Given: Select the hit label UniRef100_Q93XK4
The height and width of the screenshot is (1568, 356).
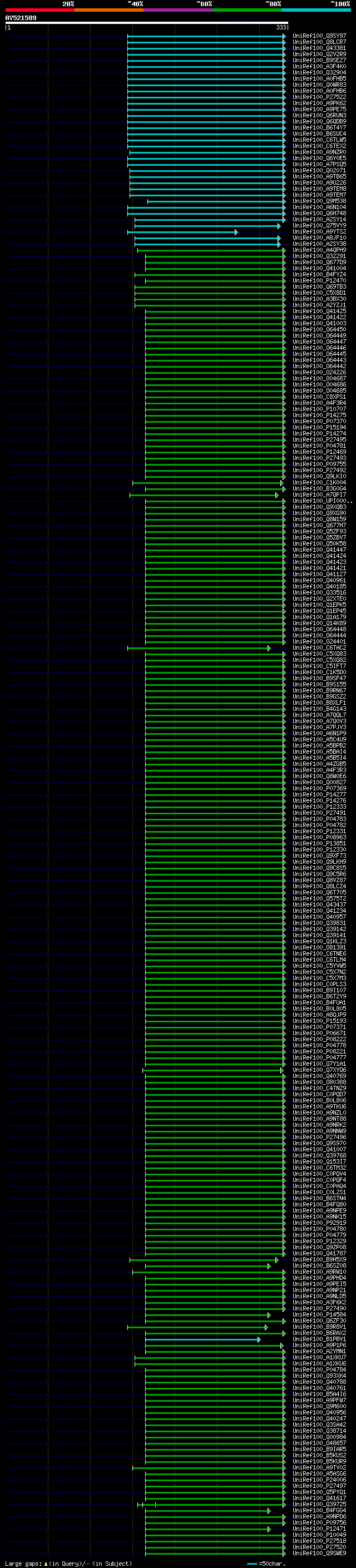Looking at the screenshot, I should click(319, 1376).
